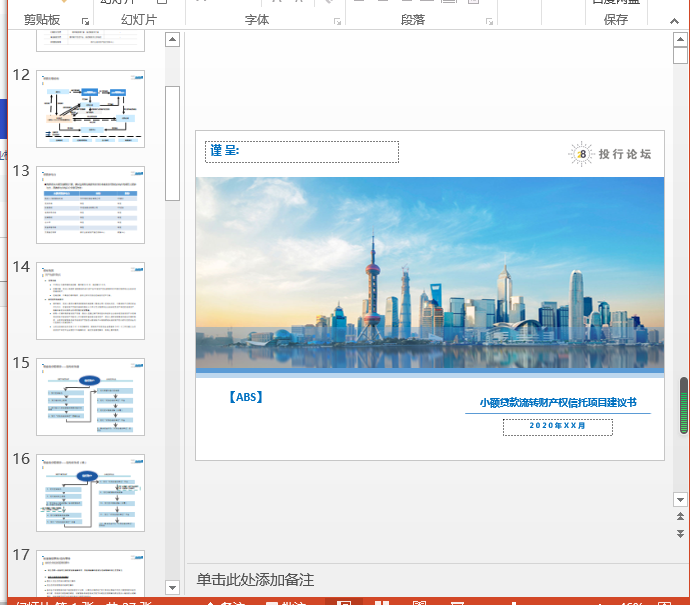This screenshot has height=605, width=690.
Task: Select slide 14 thumbnail with bullet text
Action: point(90,301)
